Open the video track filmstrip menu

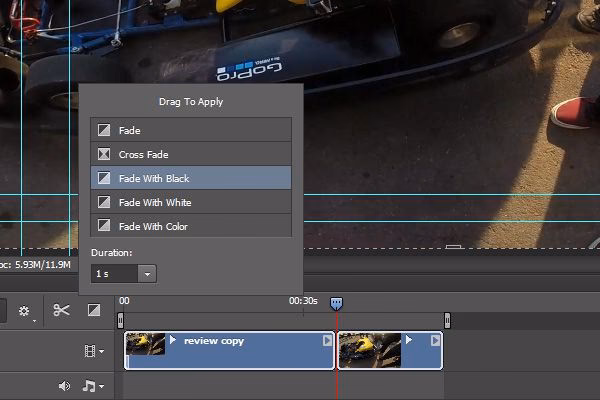point(94,351)
